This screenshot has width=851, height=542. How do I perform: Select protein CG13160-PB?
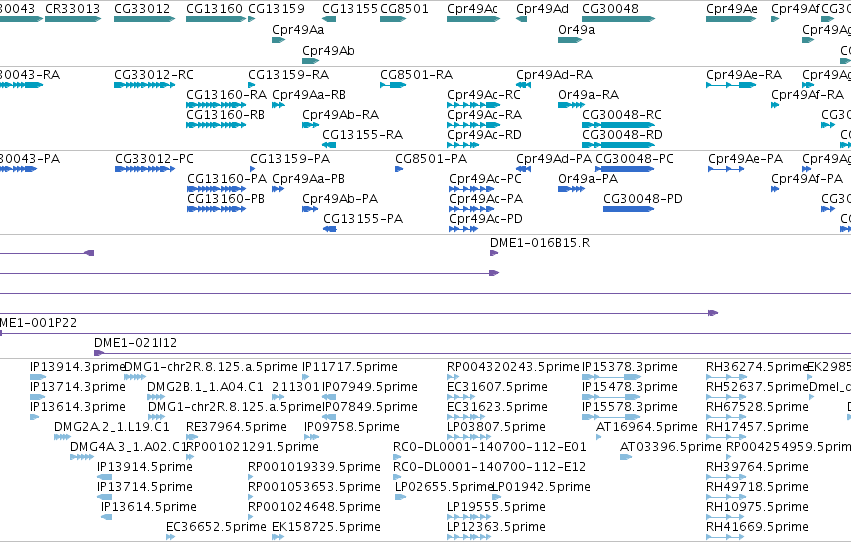point(217,209)
